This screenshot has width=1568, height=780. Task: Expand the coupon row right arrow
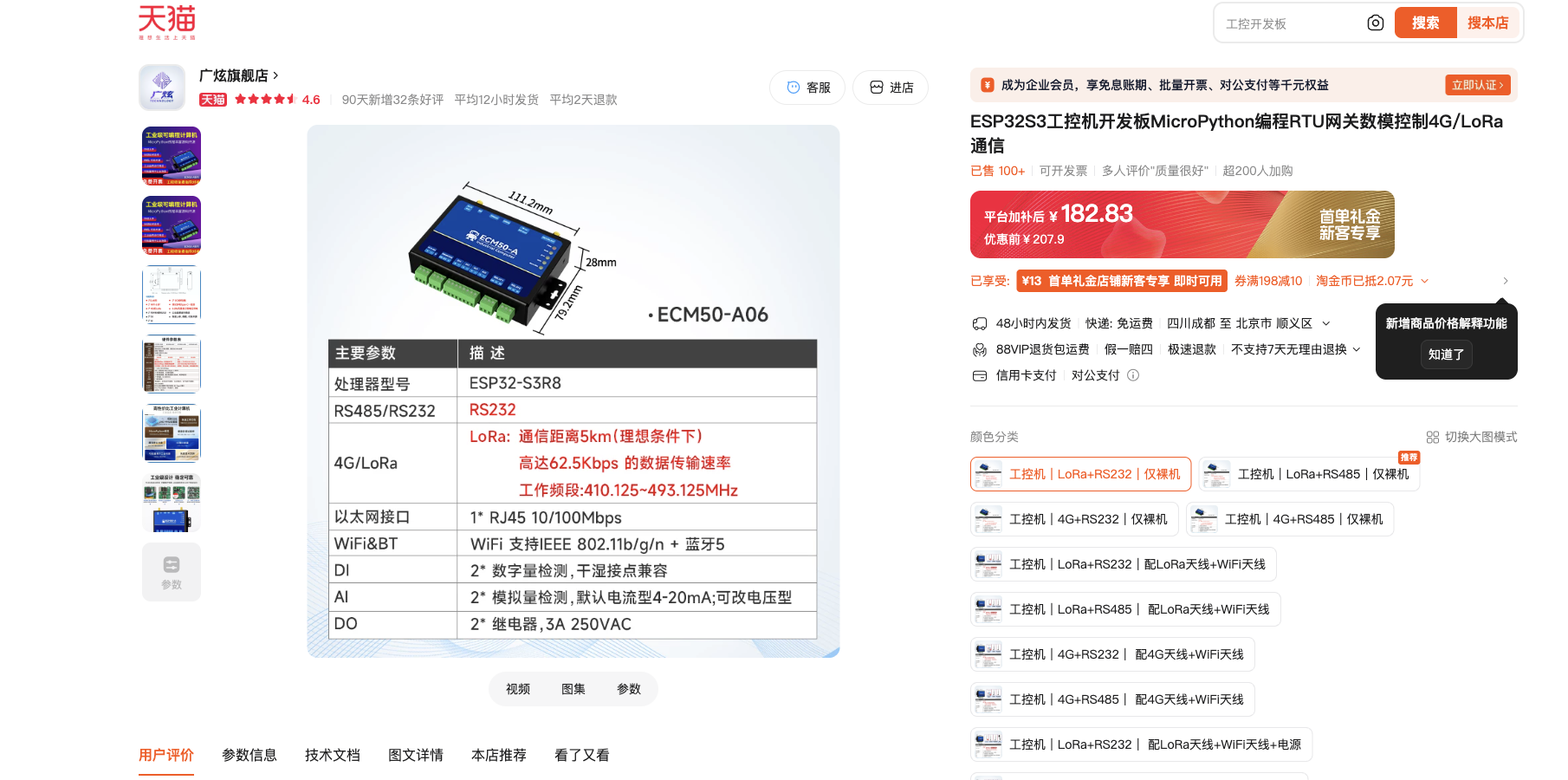click(x=1506, y=281)
